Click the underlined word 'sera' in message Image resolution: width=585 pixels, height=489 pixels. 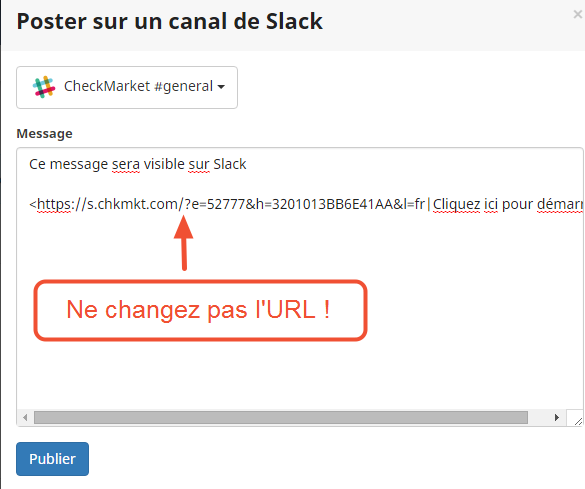click(x=126, y=164)
